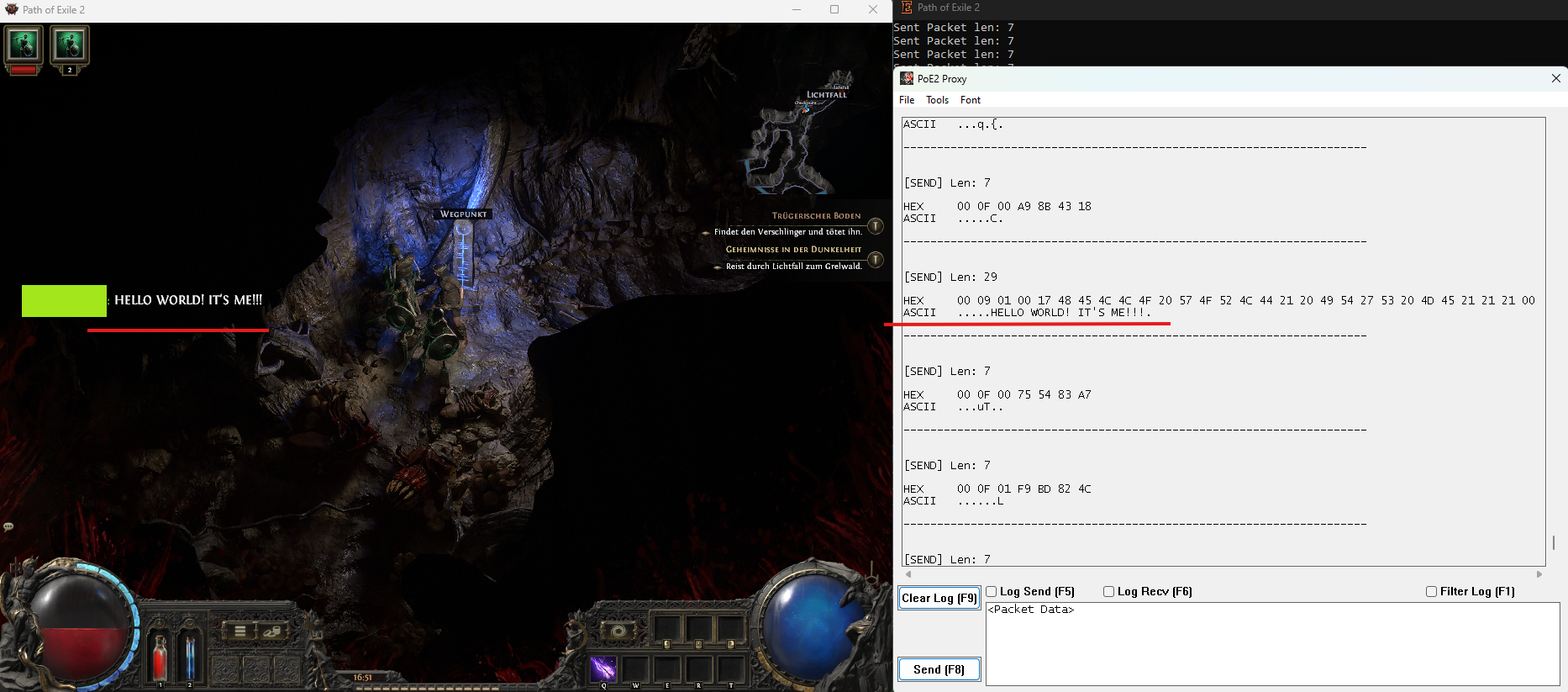The width and height of the screenshot is (1568, 692).
Task: Click the hex line "00 0F 00 75 54 83 A7"
Action: (1024, 395)
